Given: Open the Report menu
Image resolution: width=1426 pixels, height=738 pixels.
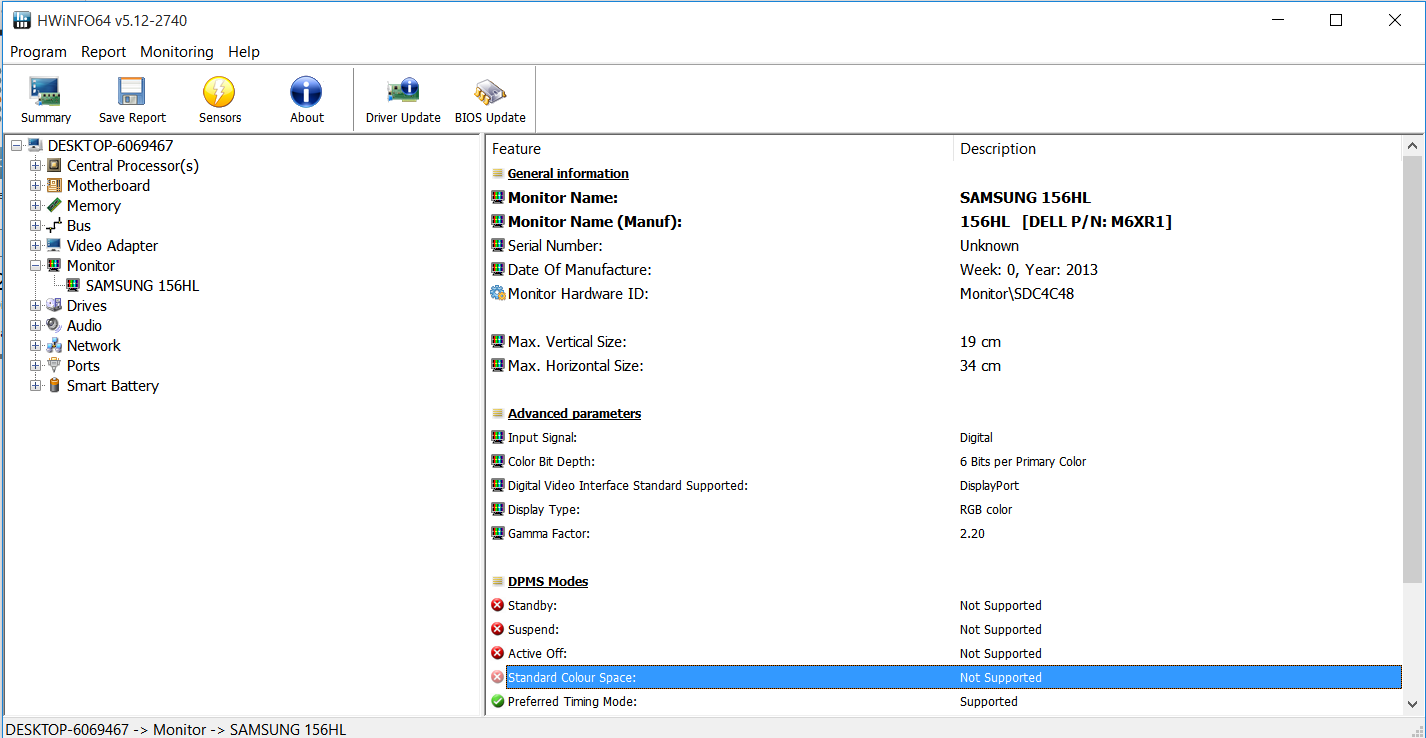Looking at the screenshot, I should [104, 52].
